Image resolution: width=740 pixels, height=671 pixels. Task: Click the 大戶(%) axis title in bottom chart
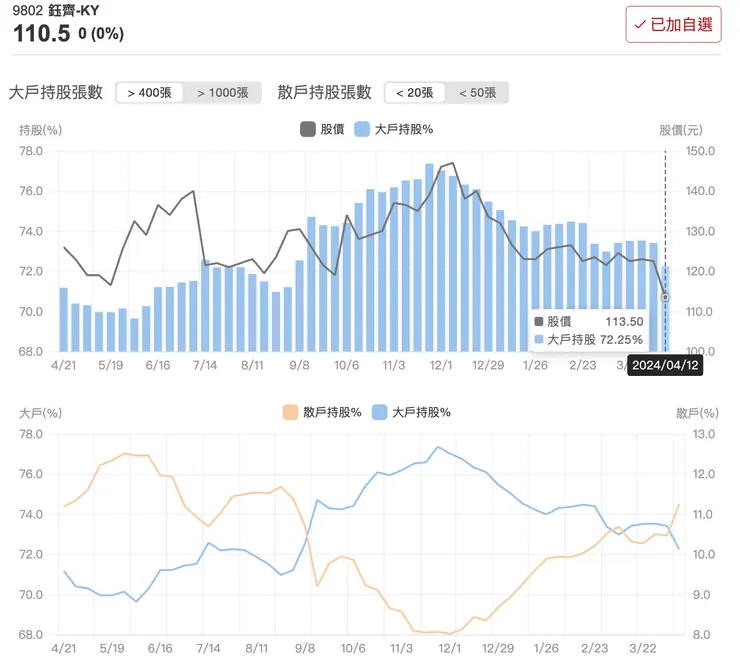coord(41,413)
